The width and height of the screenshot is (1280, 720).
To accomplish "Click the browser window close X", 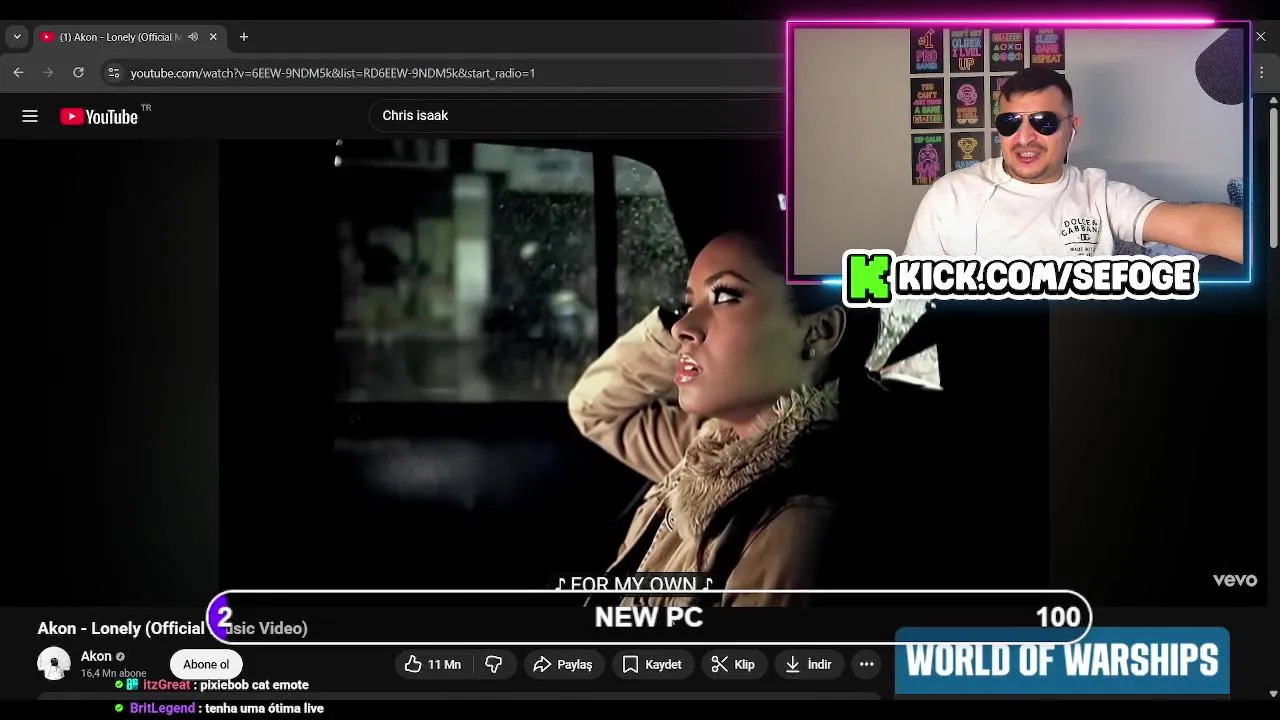I will click(1261, 37).
